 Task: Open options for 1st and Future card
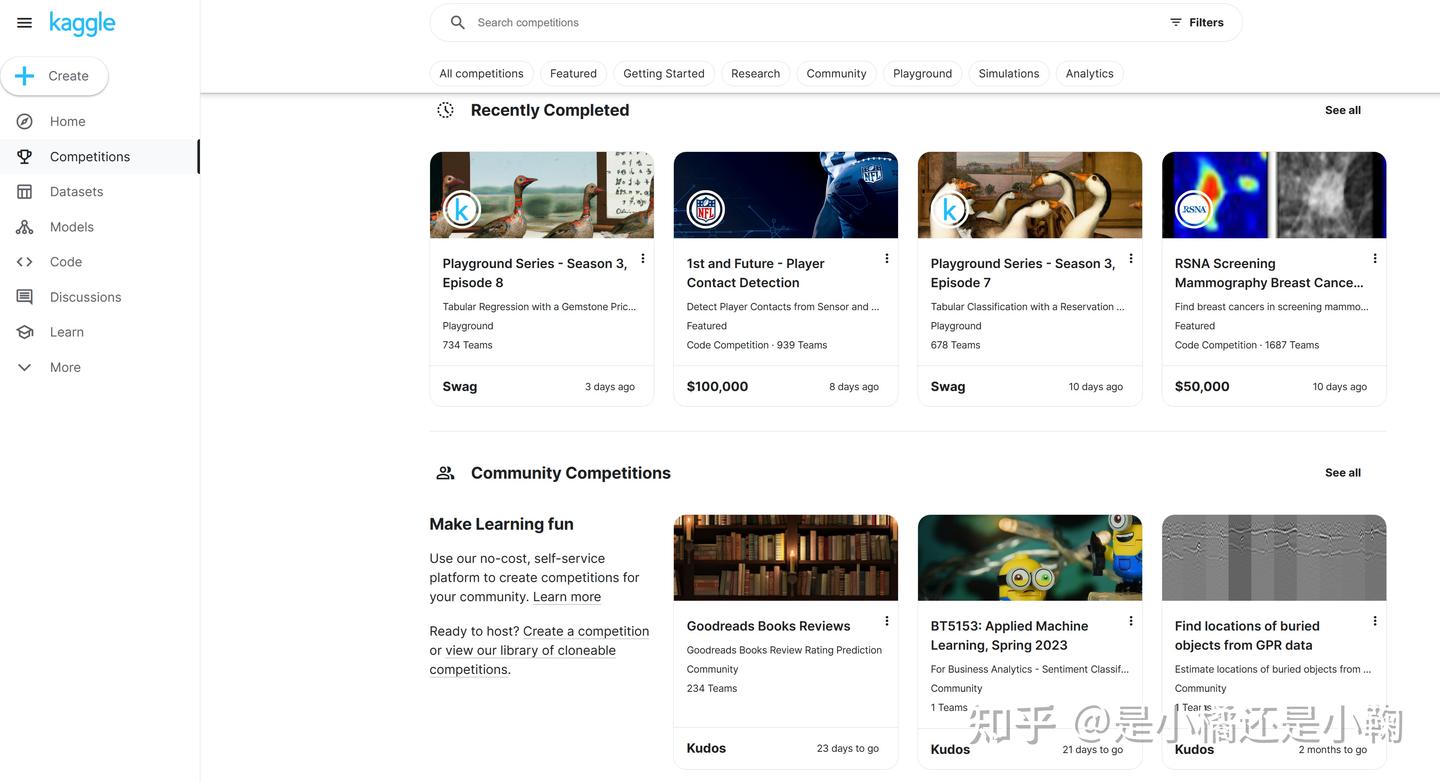click(887, 258)
